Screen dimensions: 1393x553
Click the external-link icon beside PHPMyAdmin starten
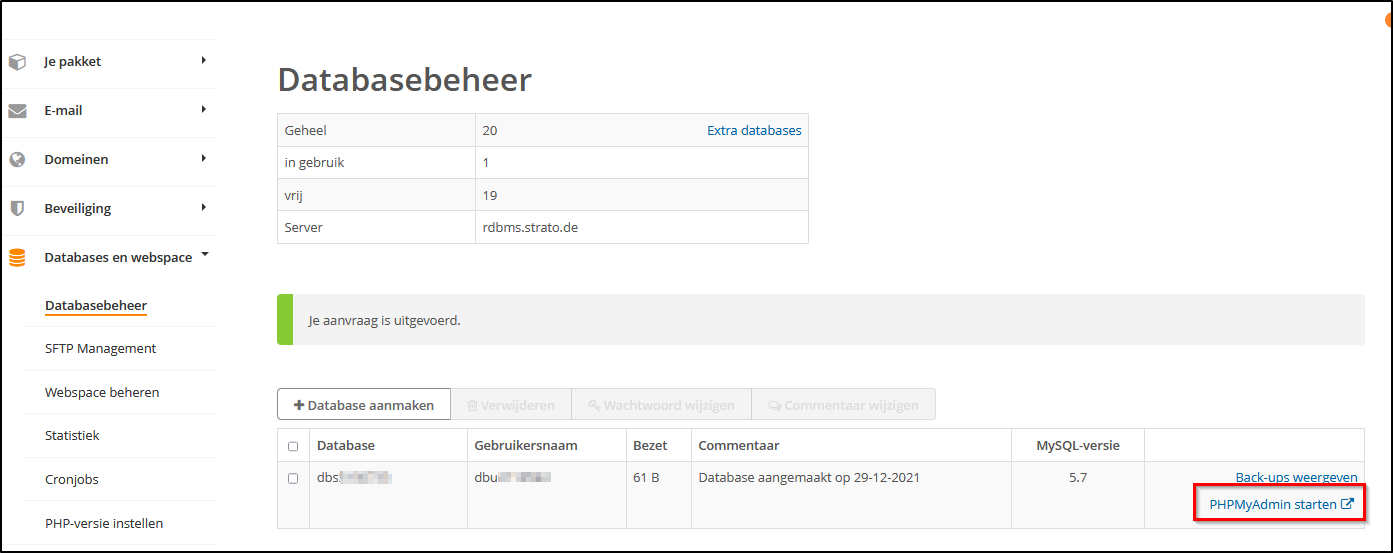pos(1347,504)
